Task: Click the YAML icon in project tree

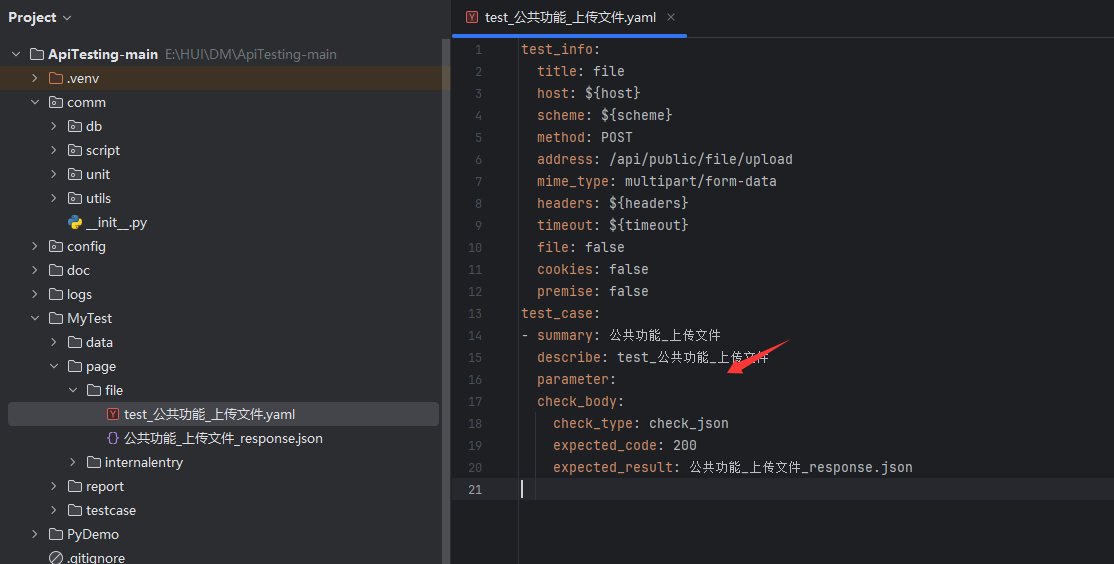Action: tap(112, 414)
